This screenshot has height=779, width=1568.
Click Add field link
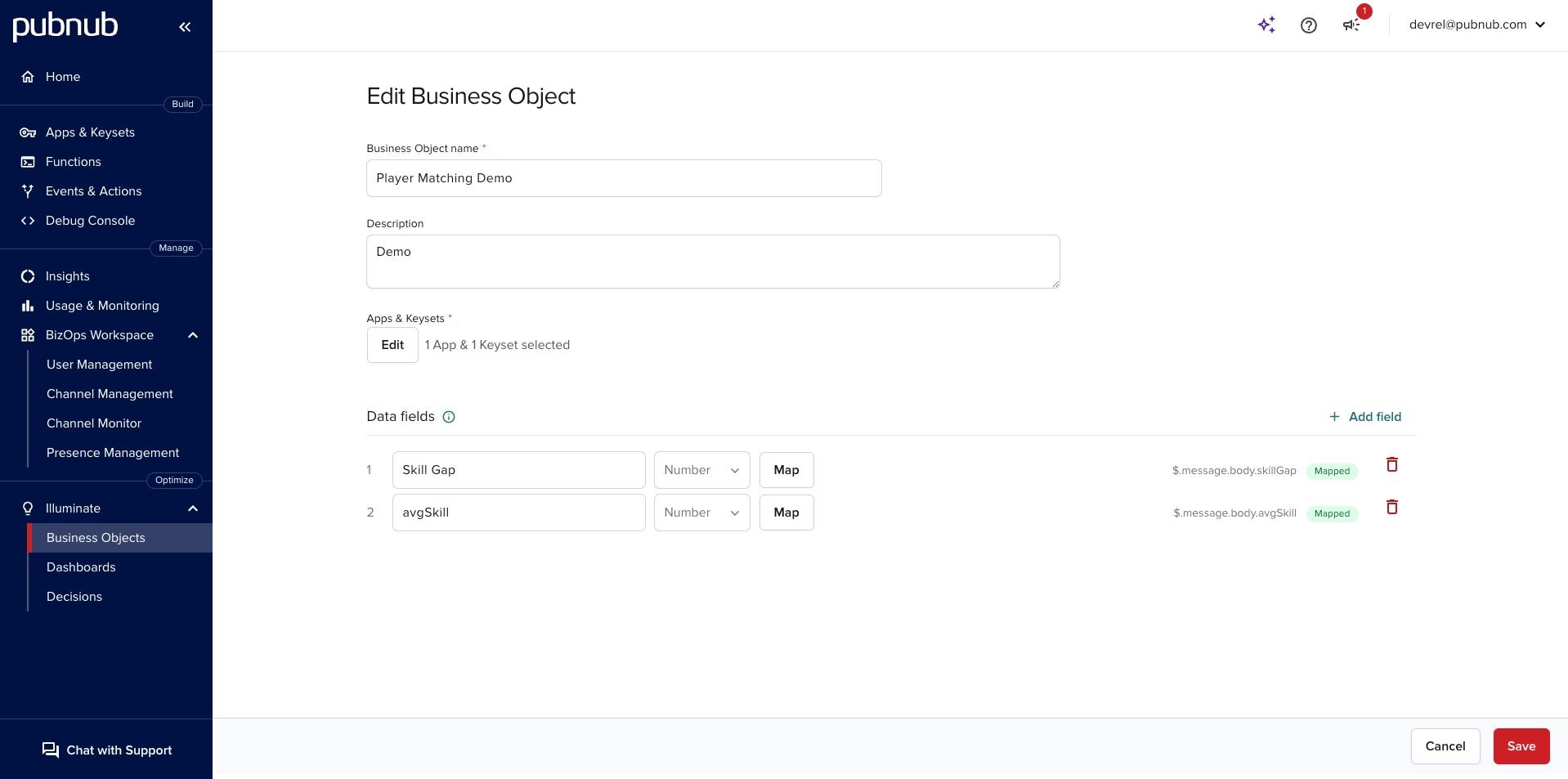tap(1365, 417)
